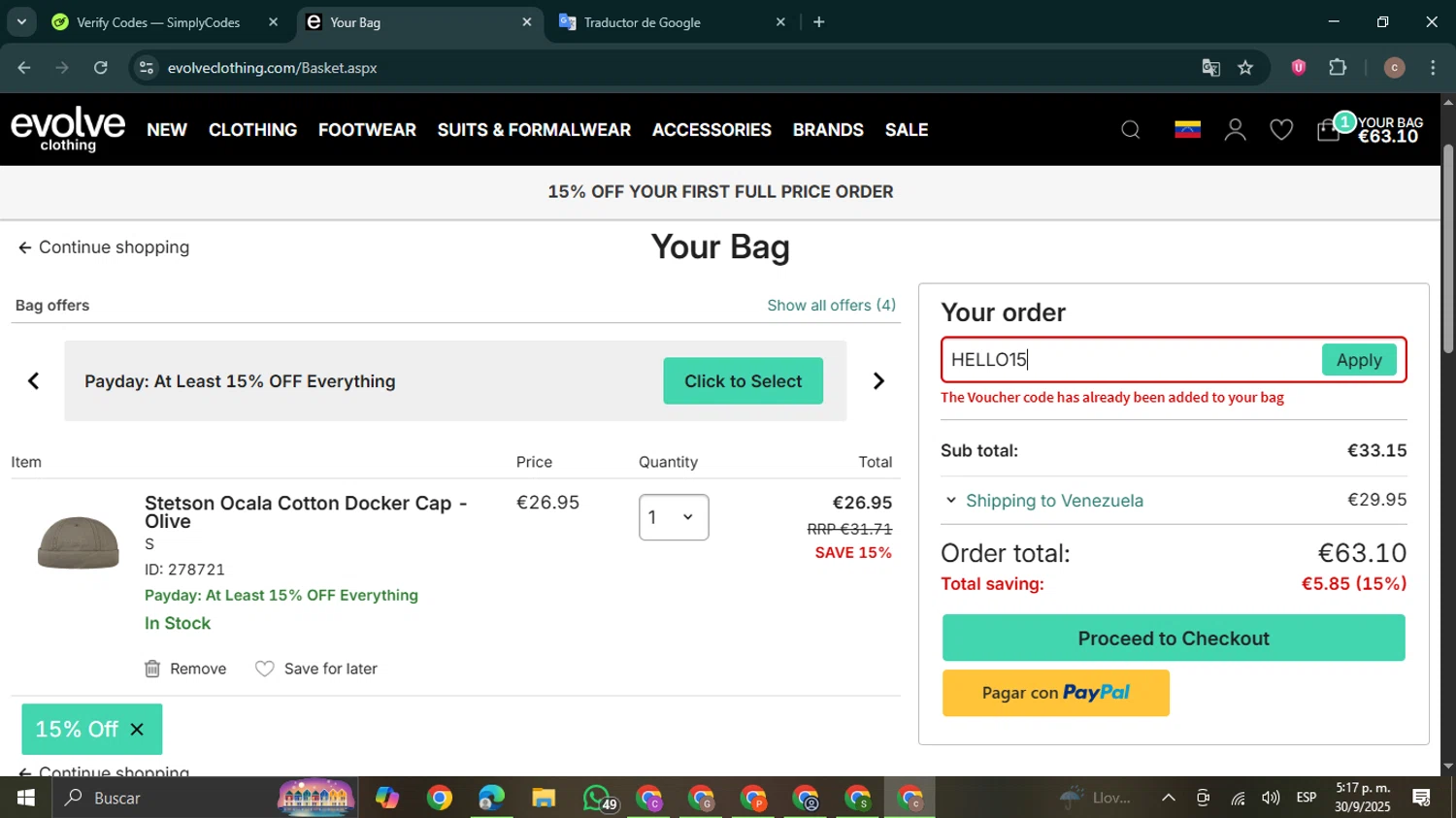
Task: Click the heart icon for Save for later
Action: coord(264,669)
